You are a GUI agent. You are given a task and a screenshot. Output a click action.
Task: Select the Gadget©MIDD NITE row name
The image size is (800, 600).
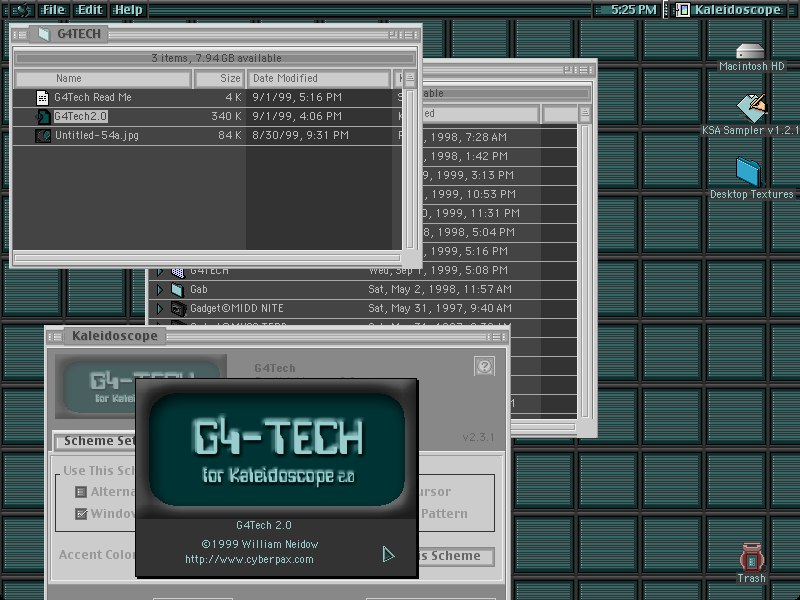coord(237,309)
